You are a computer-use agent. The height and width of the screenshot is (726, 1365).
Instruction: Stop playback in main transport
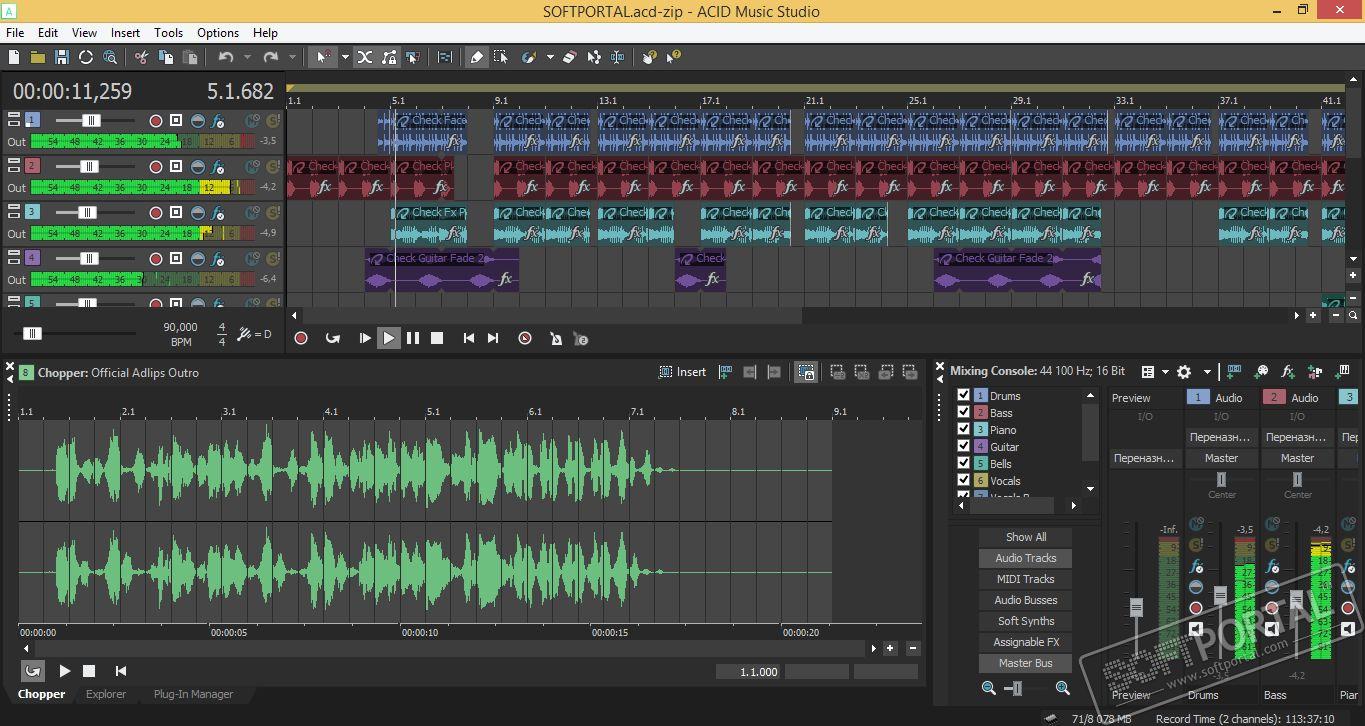437,338
